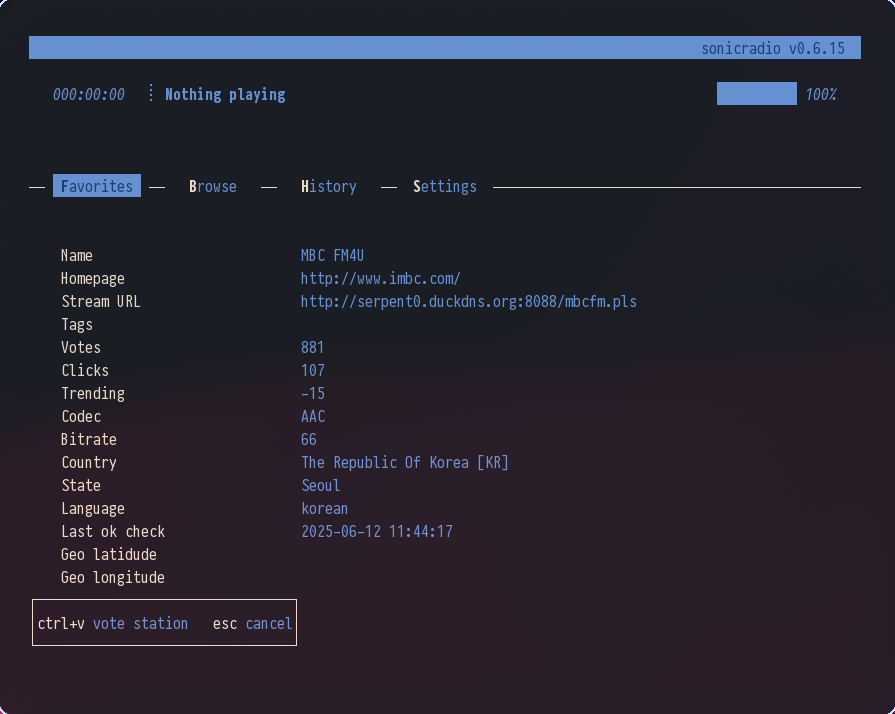Click the Geo longitude label
Viewport: 895px width, 714px height.
coord(112,578)
